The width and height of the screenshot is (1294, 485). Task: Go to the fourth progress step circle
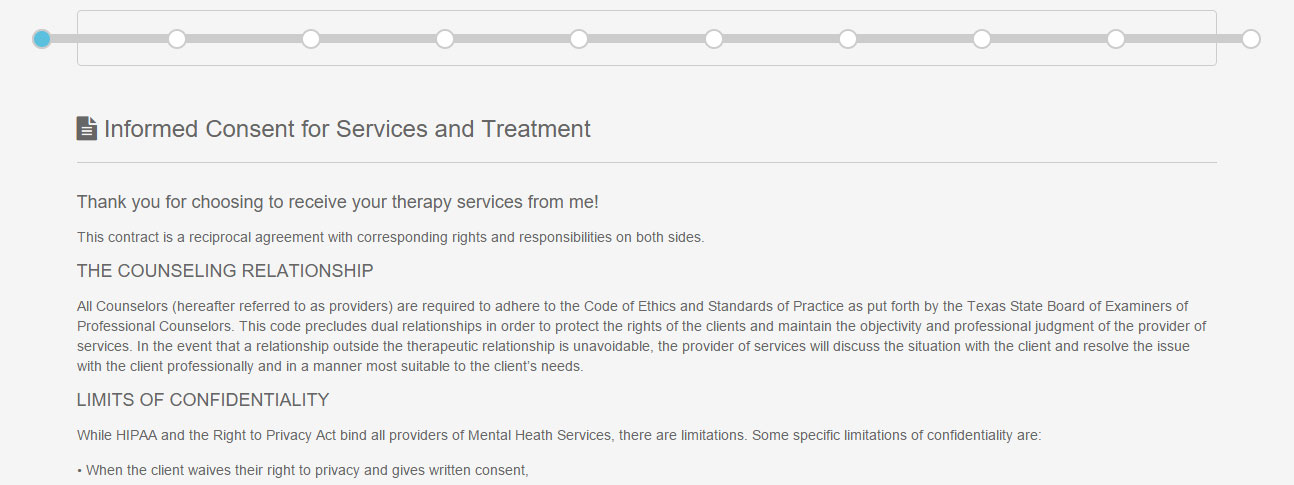[445, 39]
